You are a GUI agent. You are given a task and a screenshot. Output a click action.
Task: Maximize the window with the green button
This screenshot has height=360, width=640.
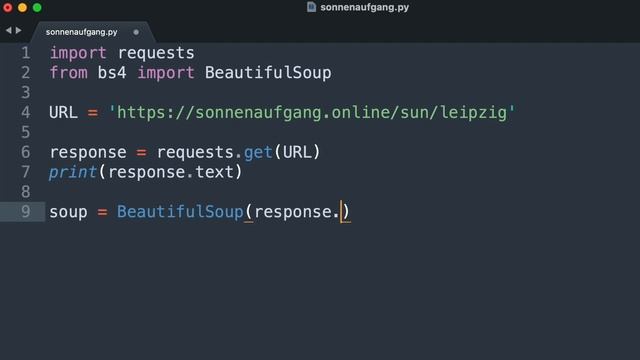pyautogui.click(x=37, y=7)
